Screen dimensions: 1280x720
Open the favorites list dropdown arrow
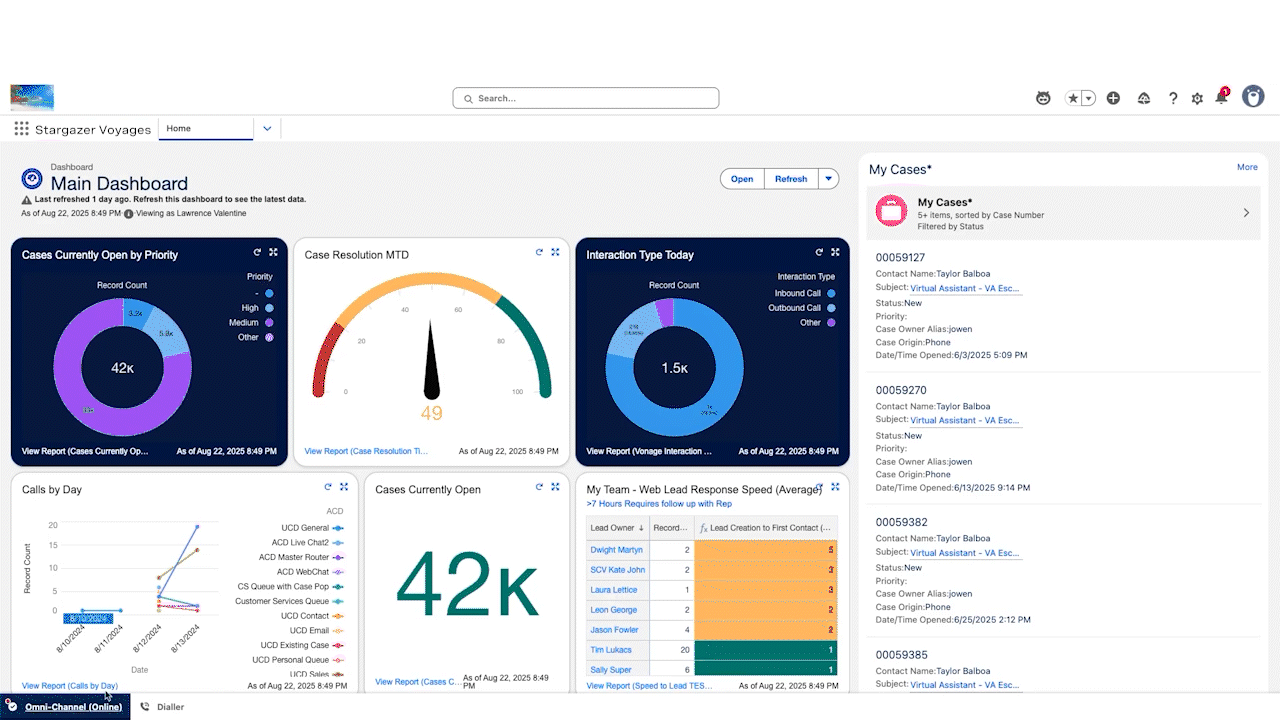[x=1087, y=97]
